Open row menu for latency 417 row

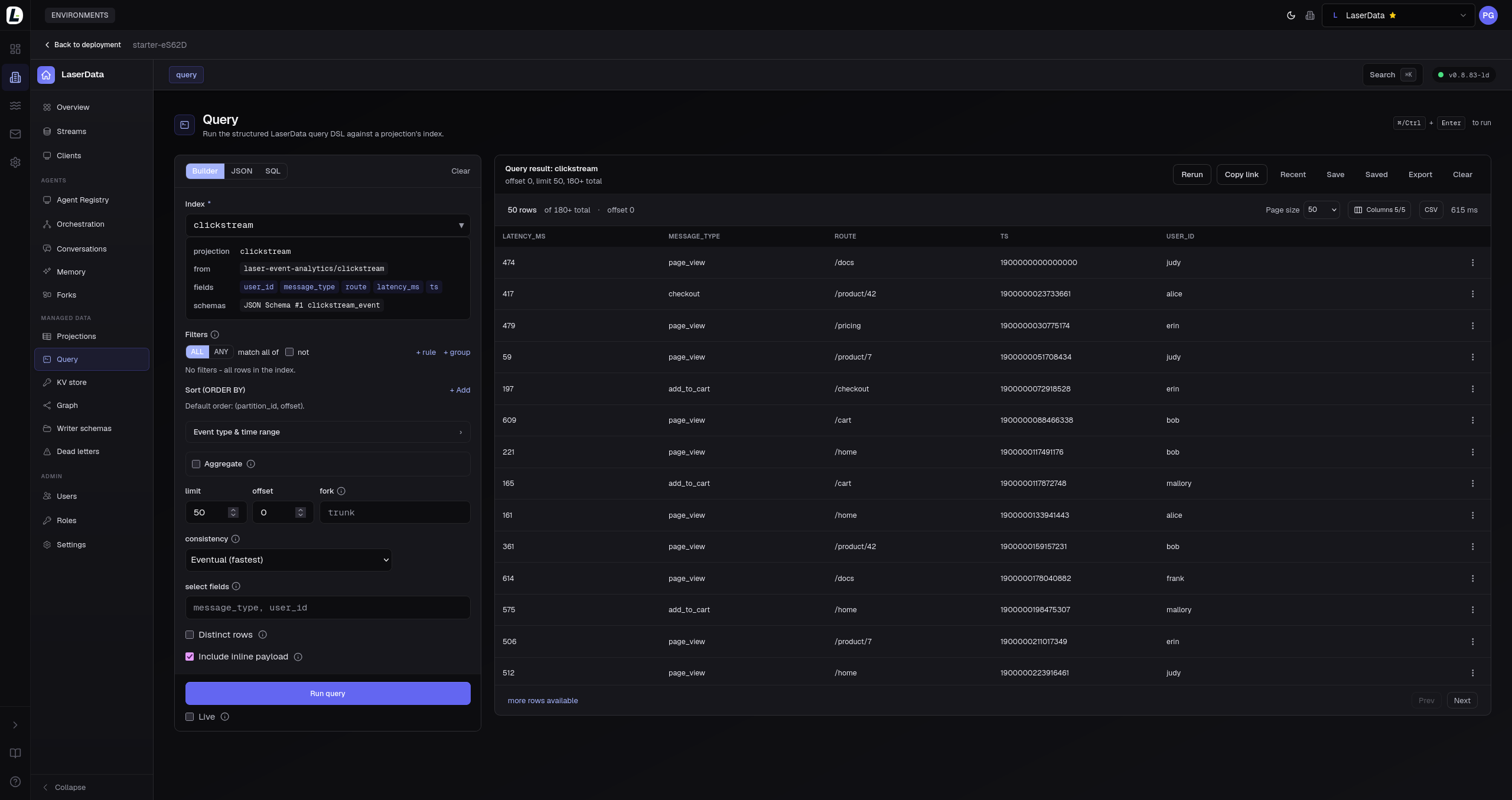(1472, 294)
